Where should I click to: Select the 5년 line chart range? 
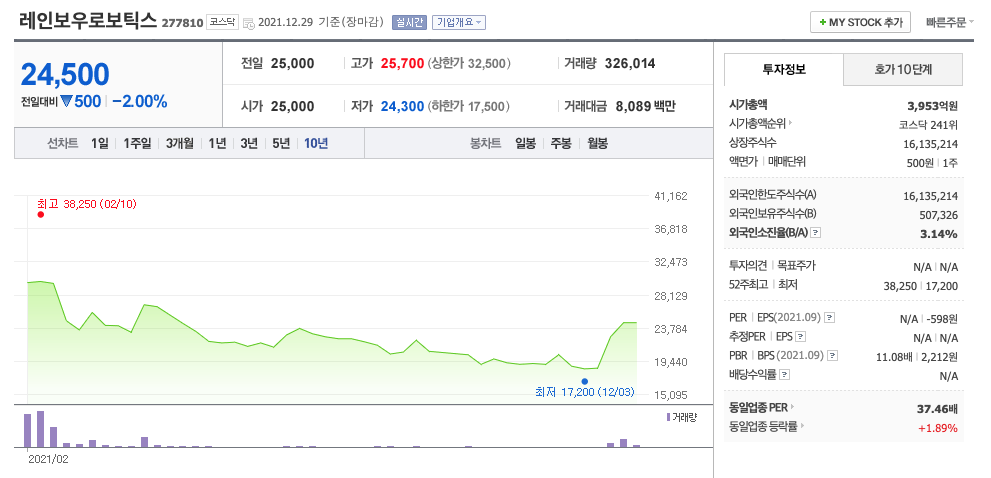tap(281, 144)
